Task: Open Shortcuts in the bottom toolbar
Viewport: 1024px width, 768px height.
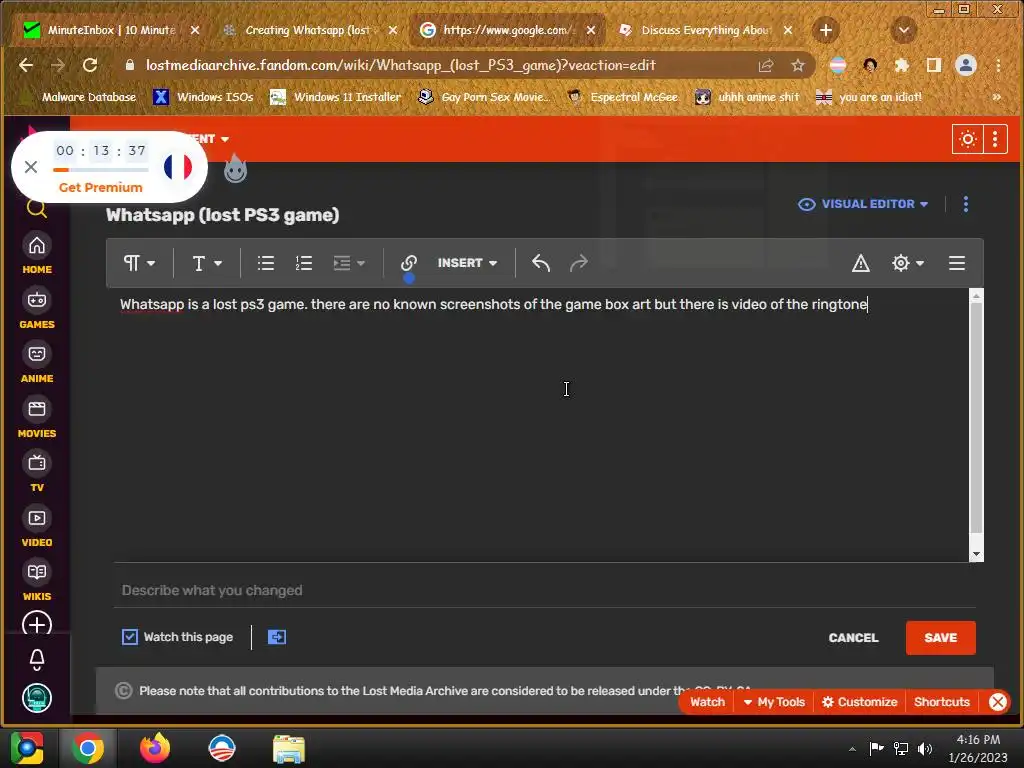Action: tap(942, 702)
